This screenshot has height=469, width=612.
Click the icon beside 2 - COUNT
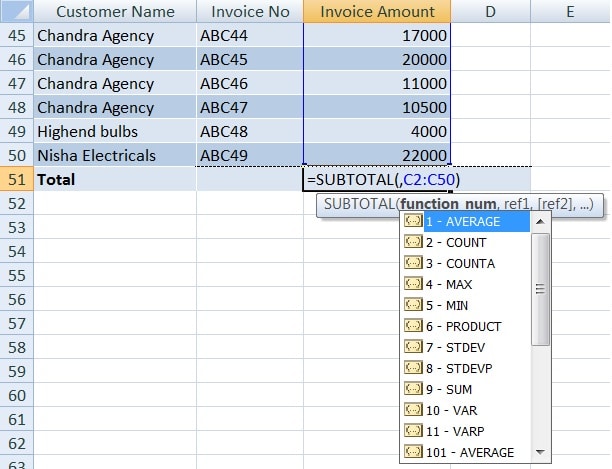pos(413,242)
